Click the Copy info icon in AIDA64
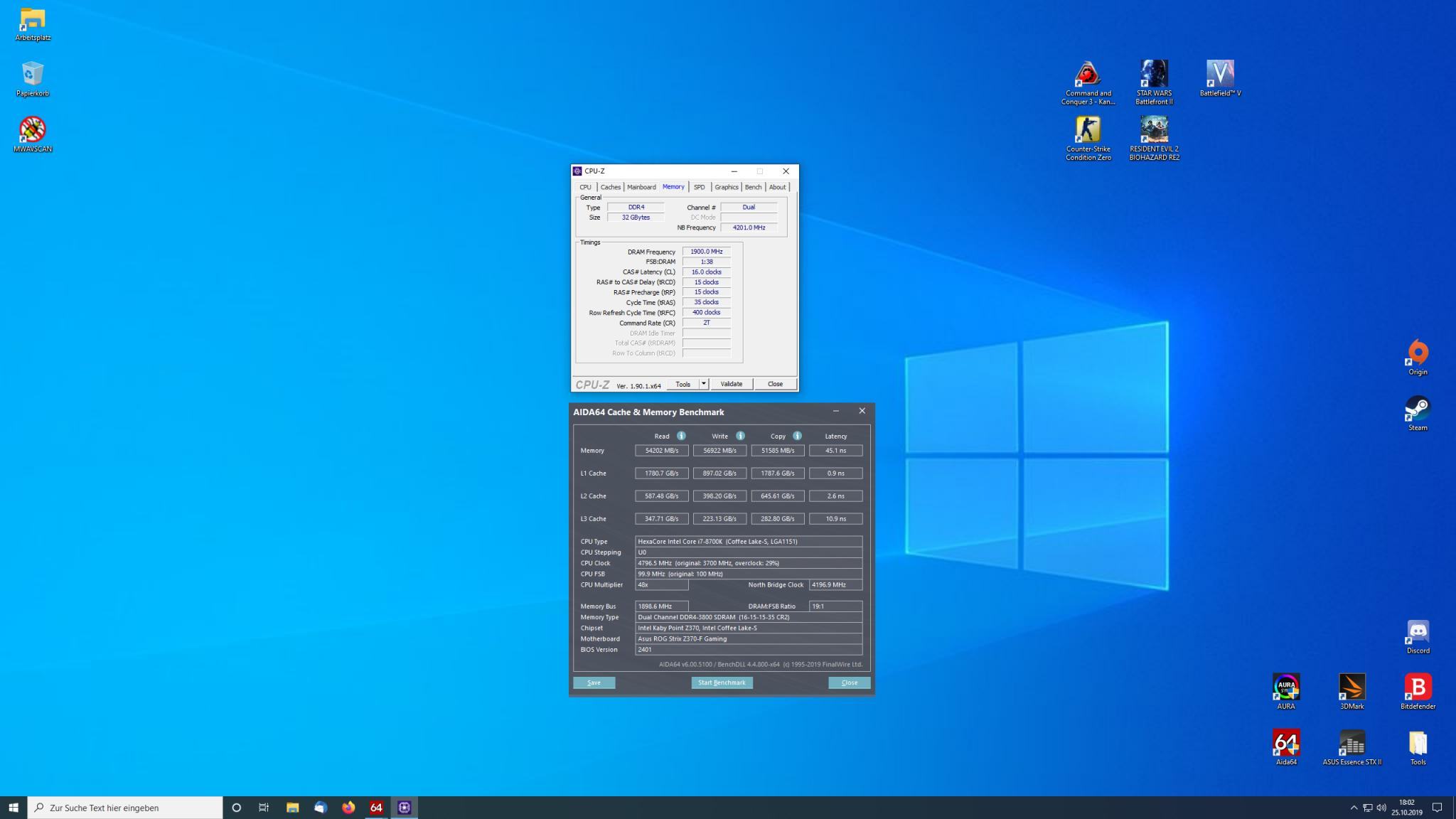 tap(797, 436)
